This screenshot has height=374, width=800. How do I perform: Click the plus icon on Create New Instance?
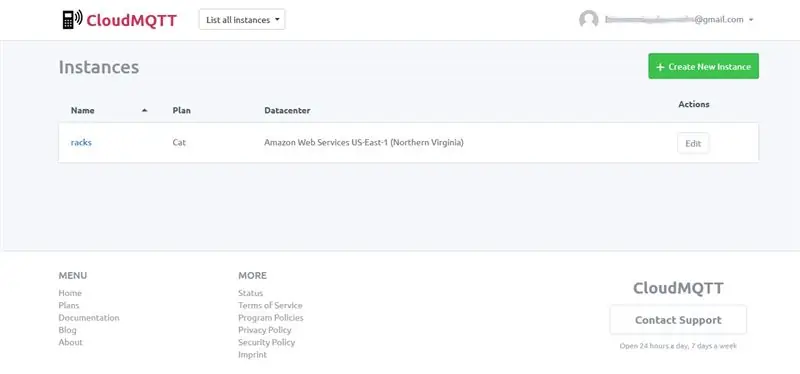[660, 67]
